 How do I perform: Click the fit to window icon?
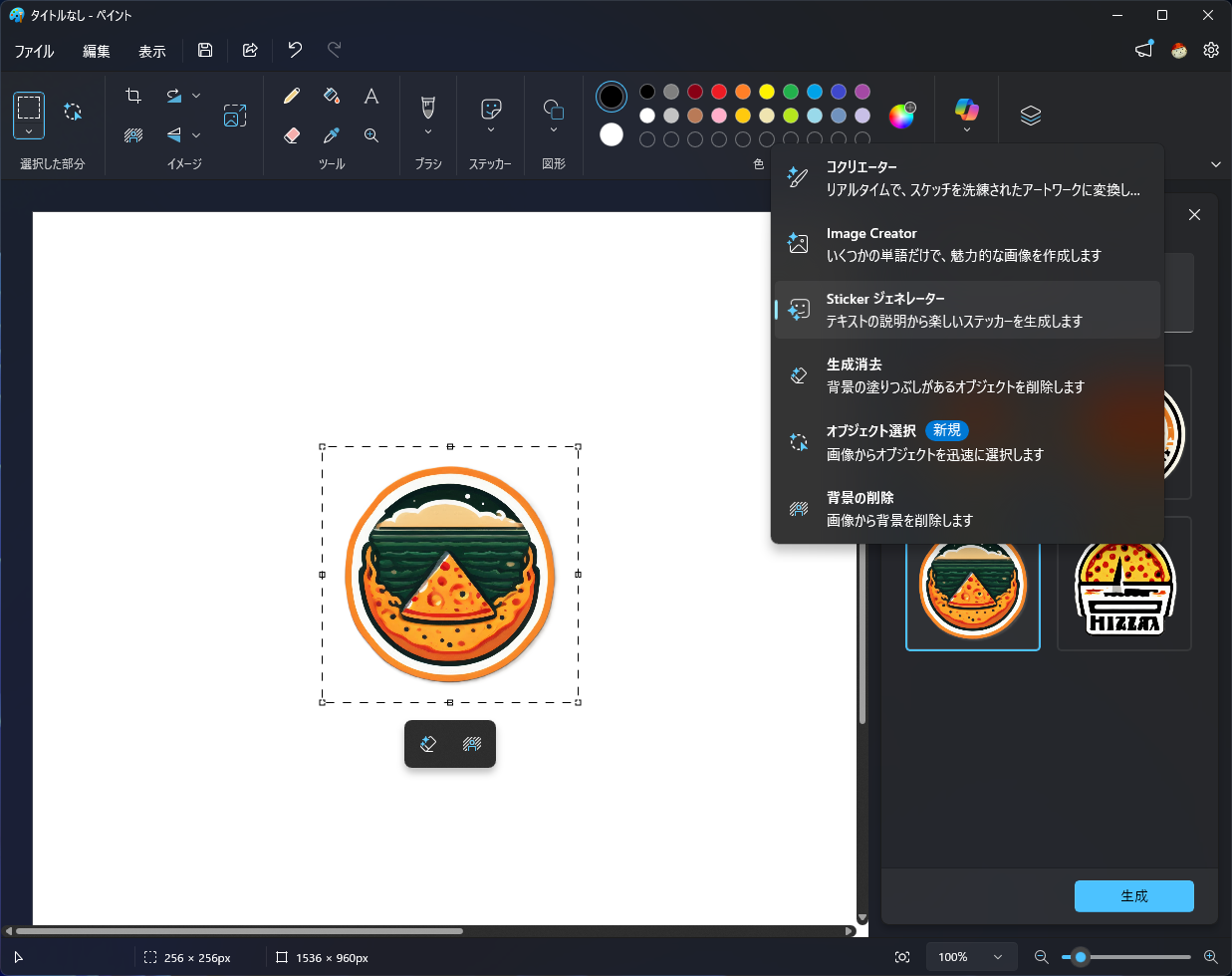pos(902,957)
